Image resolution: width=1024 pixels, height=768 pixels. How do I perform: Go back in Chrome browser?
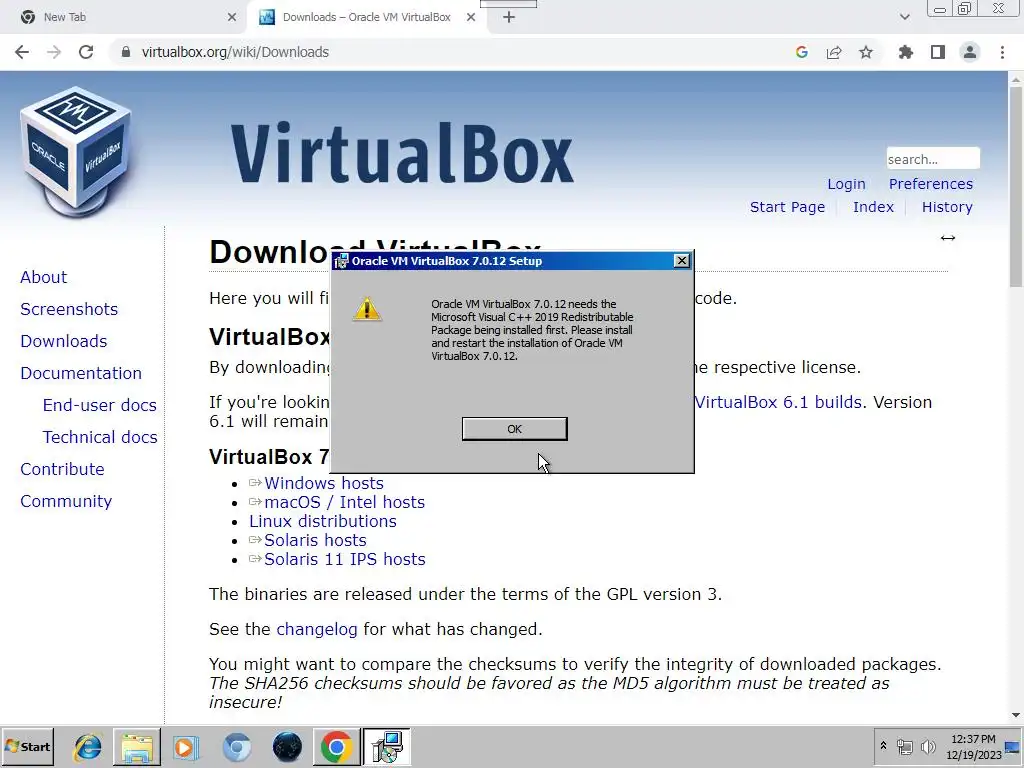(x=22, y=52)
